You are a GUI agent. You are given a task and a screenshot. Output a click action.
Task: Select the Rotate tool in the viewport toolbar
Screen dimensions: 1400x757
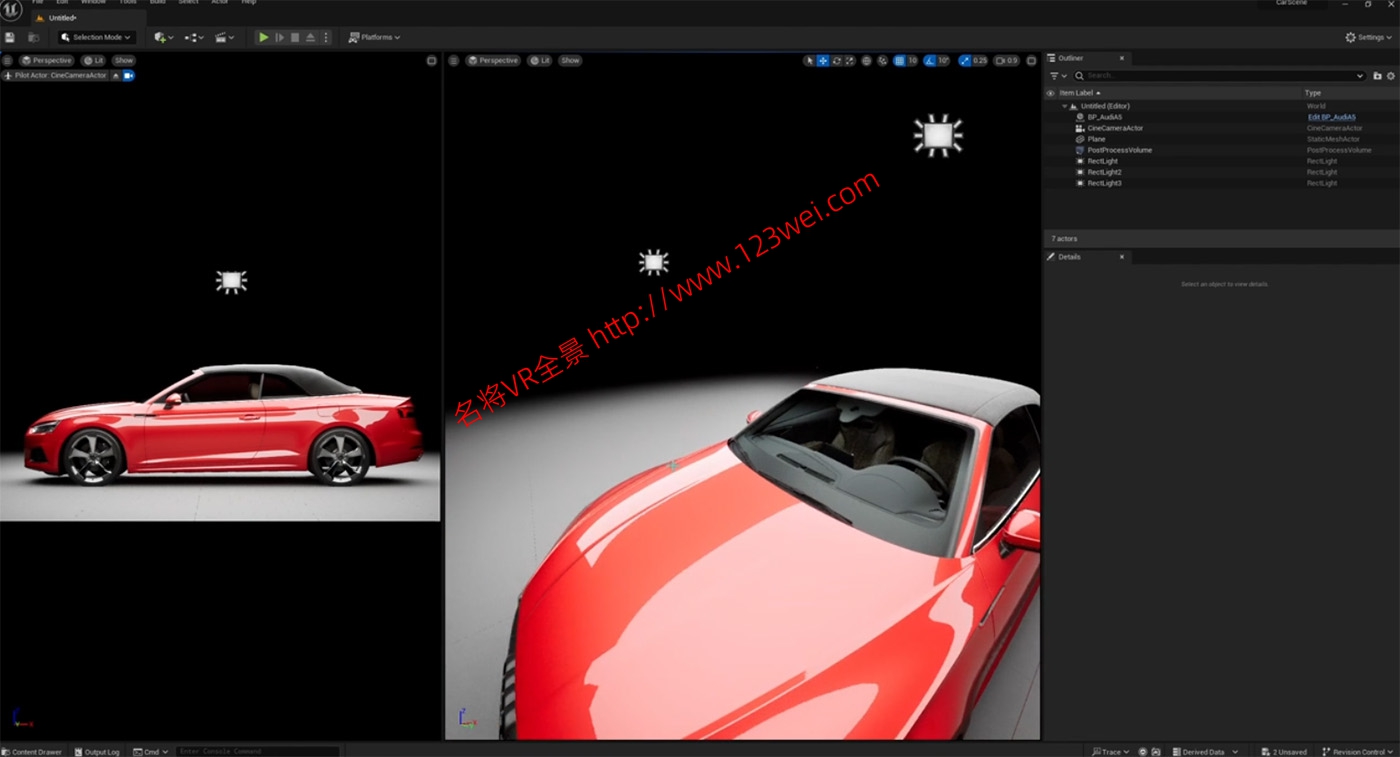click(x=836, y=60)
